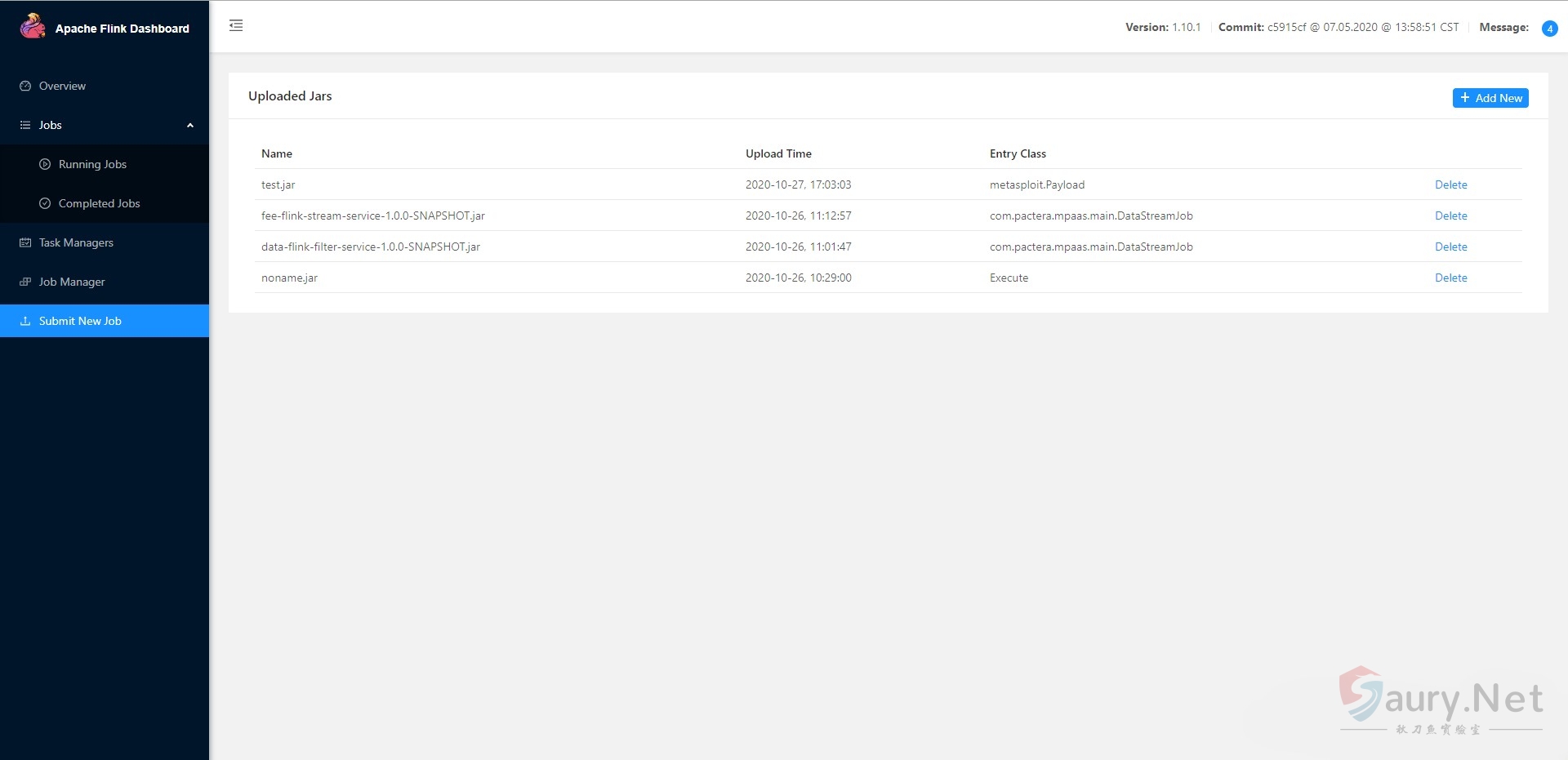Expand the test.jar row
This screenshot has height=760, width=1568.
pos(278,184)
